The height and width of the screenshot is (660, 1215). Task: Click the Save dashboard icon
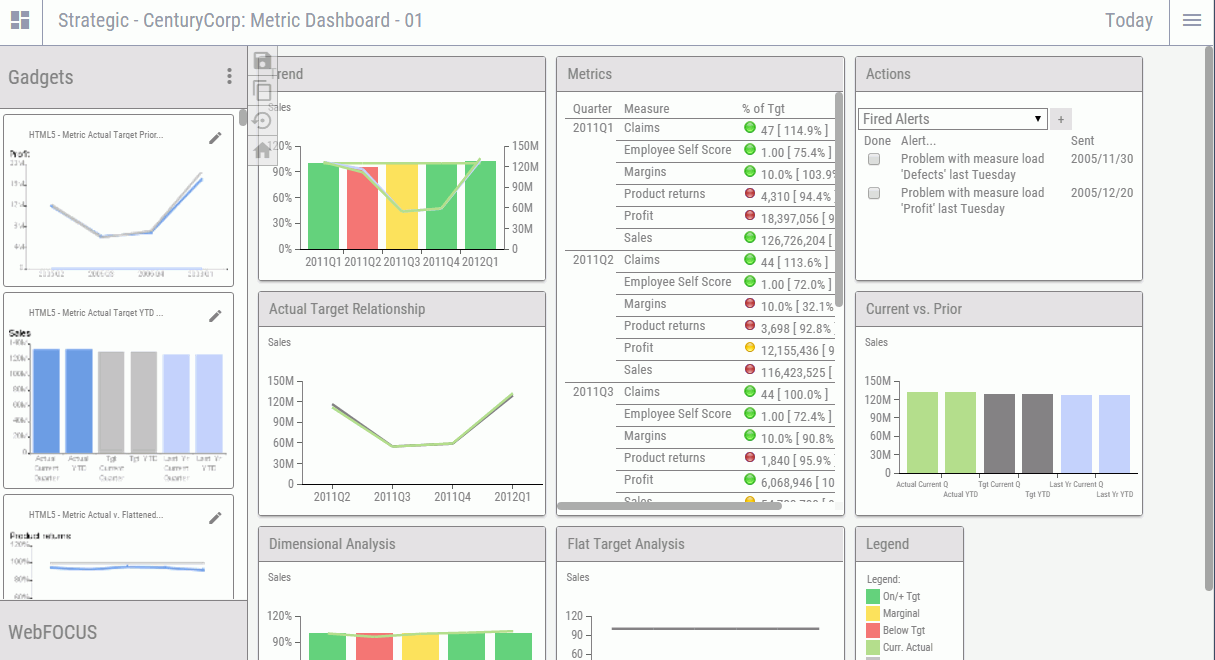point(262,61)
